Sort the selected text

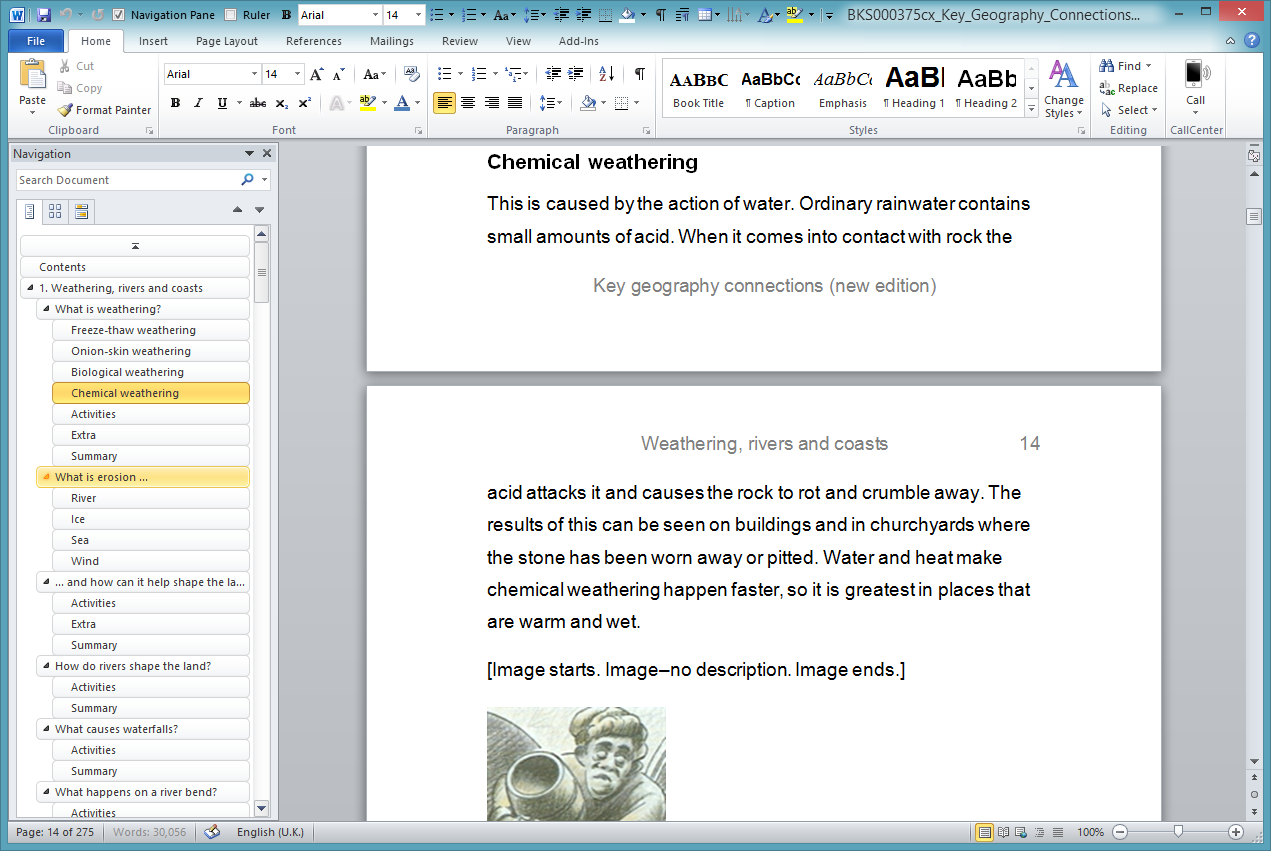click(606, 74)
